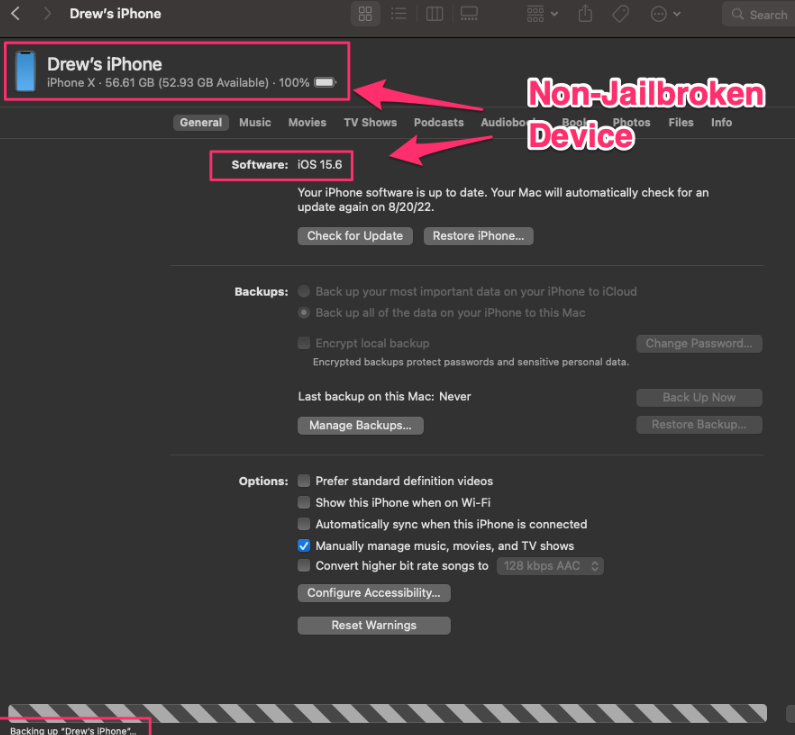Click the Reset Warnings button
The height and width of the screenshot is (735, 795).
pyautogui.click(x=374, y=626)
